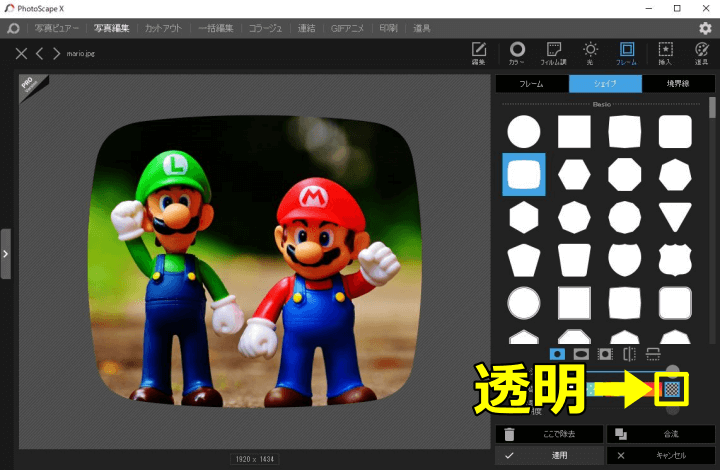Choose the flat hexagon shape
Viewport: 720px width, 470px height.
(574, 174)
